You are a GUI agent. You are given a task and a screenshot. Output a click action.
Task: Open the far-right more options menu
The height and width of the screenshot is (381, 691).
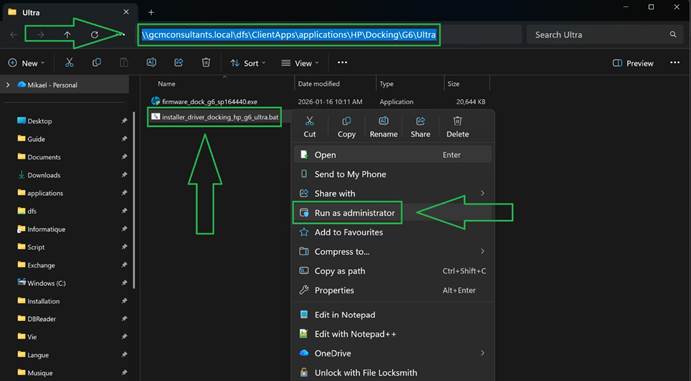(x=675, y=63)
